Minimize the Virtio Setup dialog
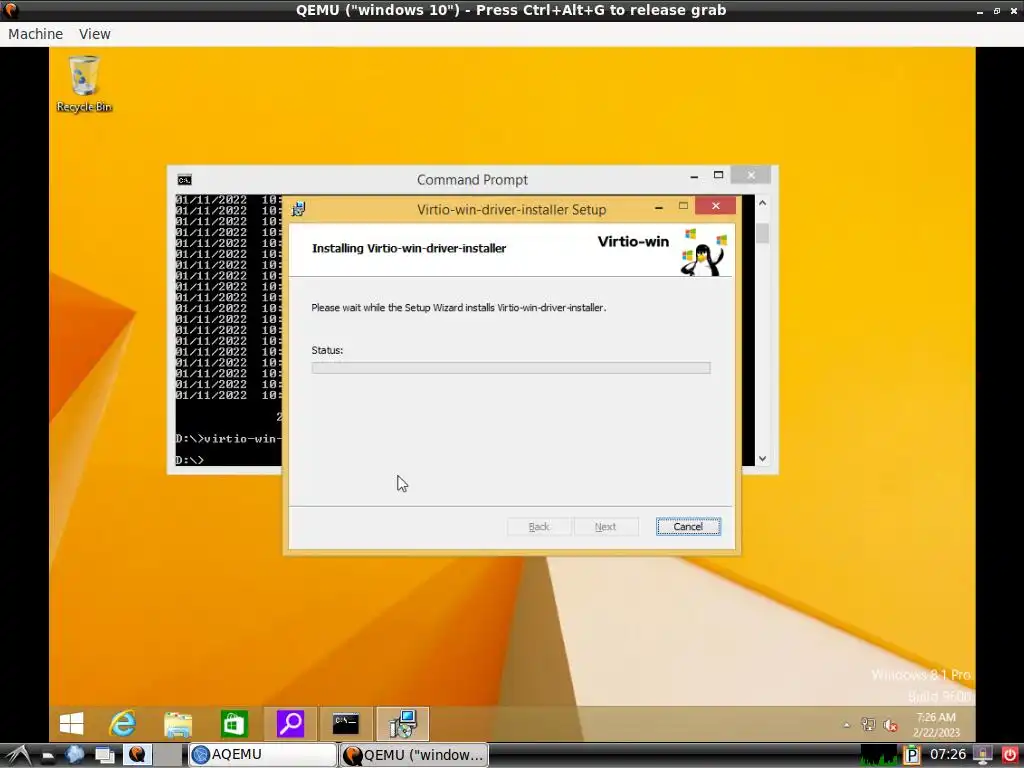 659,207
